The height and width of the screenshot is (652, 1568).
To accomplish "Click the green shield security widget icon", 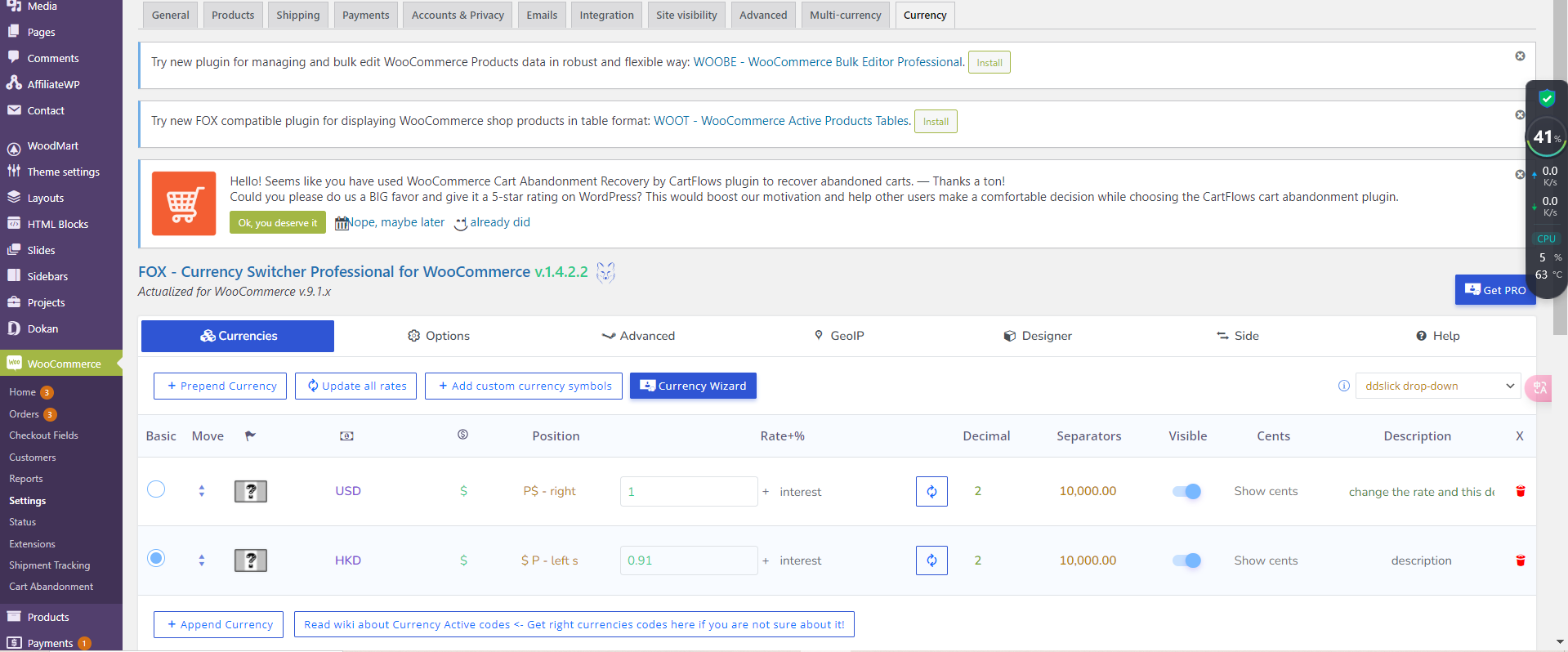I will click(x=1547, y=99).
